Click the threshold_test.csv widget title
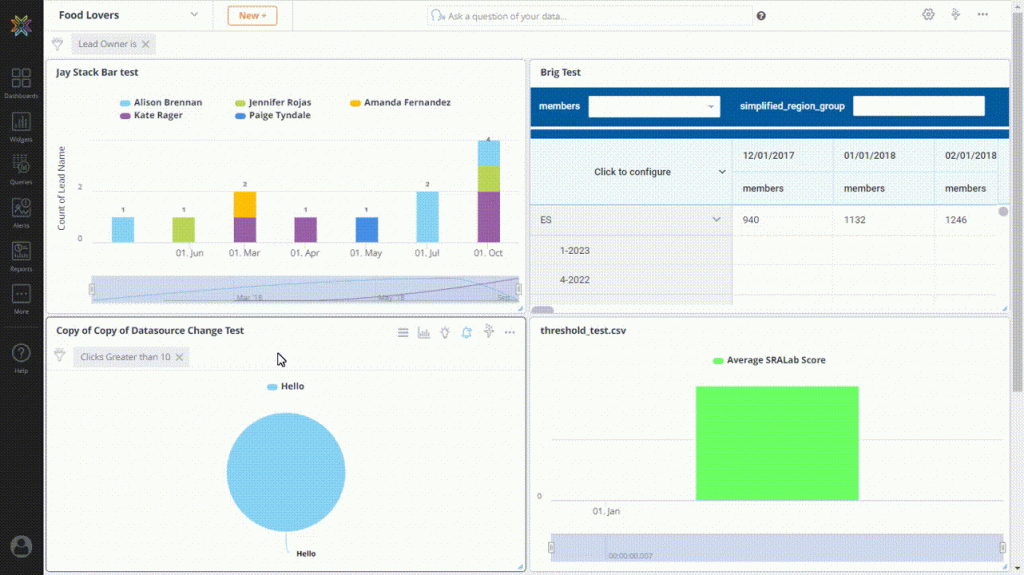The image size is (1024, 575). (x=583, y=331)
